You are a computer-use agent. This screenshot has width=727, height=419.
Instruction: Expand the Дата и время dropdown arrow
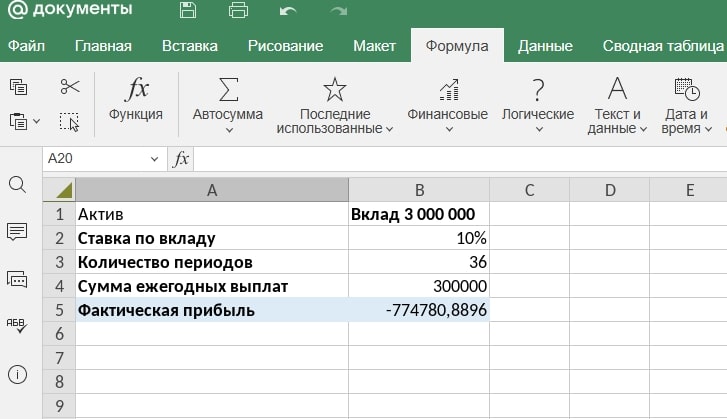[708, 129]
